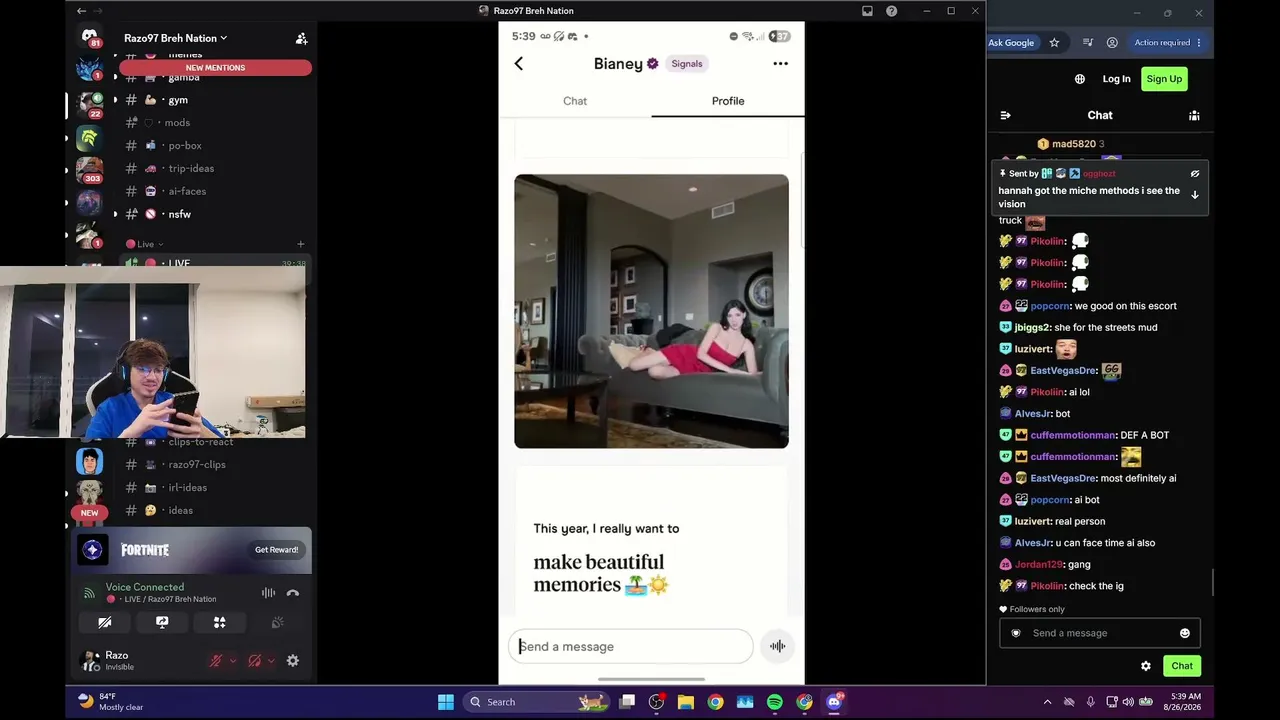1280x720 pixels.
Task: Navigate back in the Discord title bar
Action: point(81,11)
